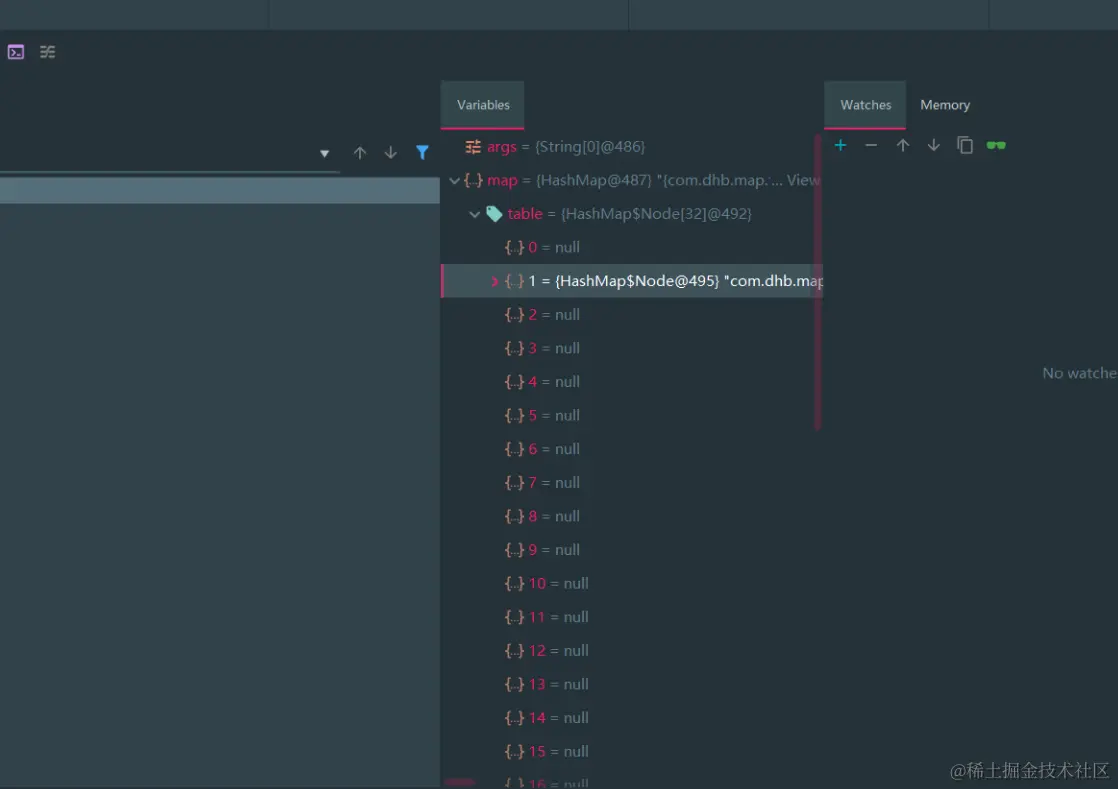The height and width of the screenshot is (789, 1118).
Task: Select table entry "11 = null"
Action: point(631,617)
